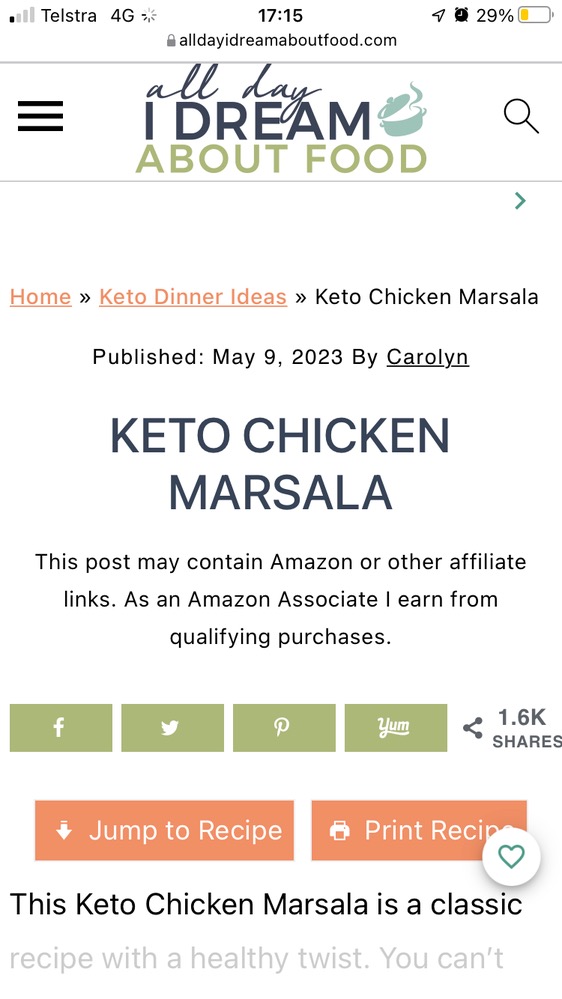Save the recipe to Yummly

pos(396,728)
